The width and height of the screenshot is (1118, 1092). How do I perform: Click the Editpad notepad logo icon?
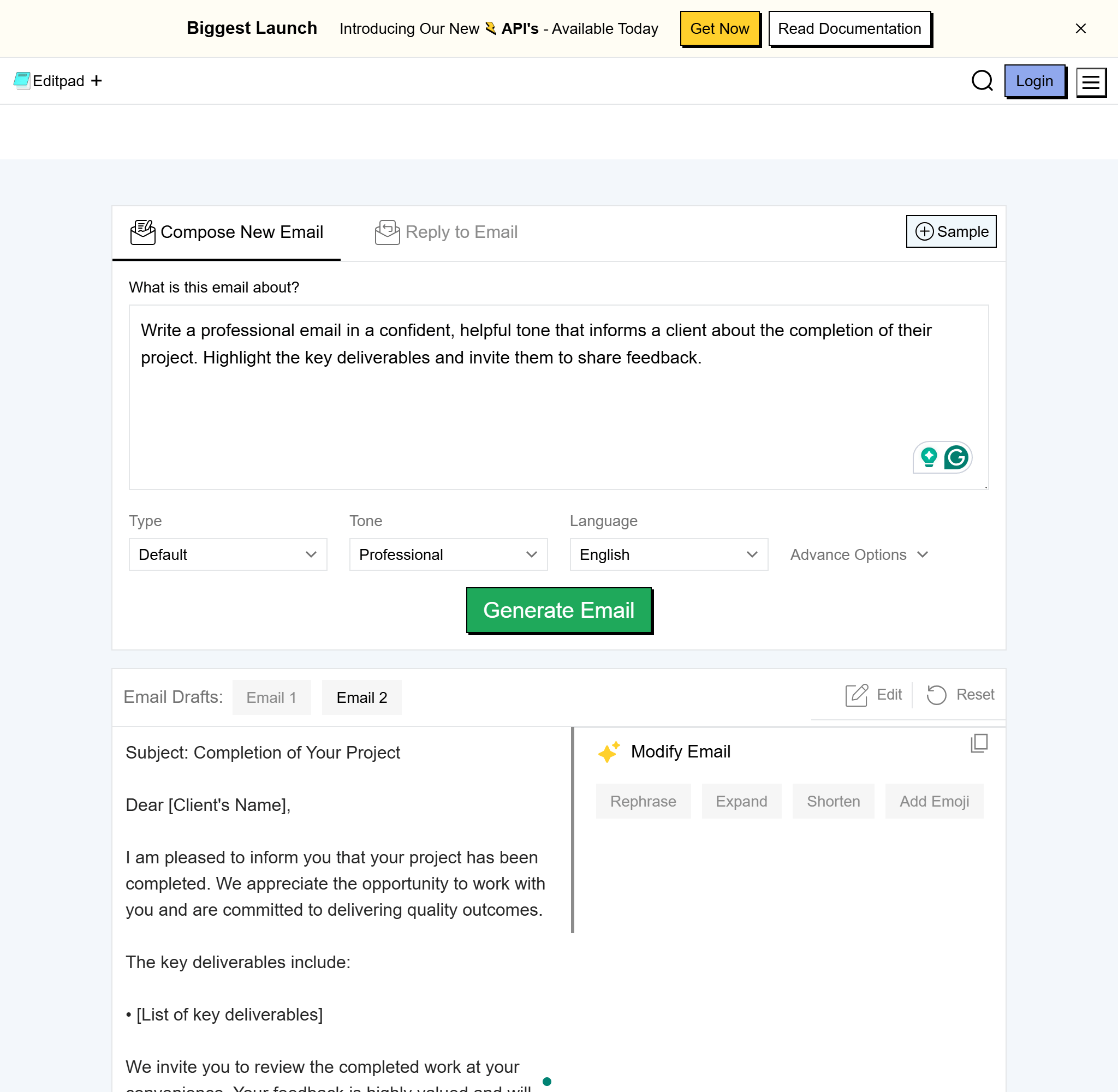click(x=22, y=81)
